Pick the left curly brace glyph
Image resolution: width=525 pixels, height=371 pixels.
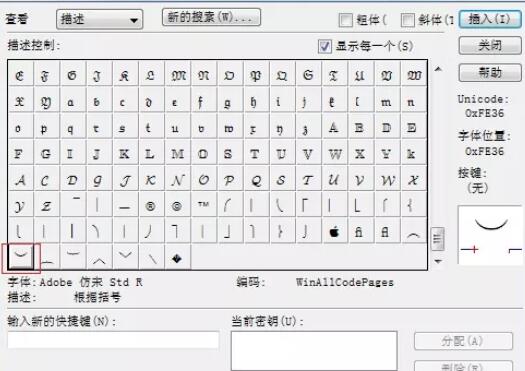click(412, 205)
